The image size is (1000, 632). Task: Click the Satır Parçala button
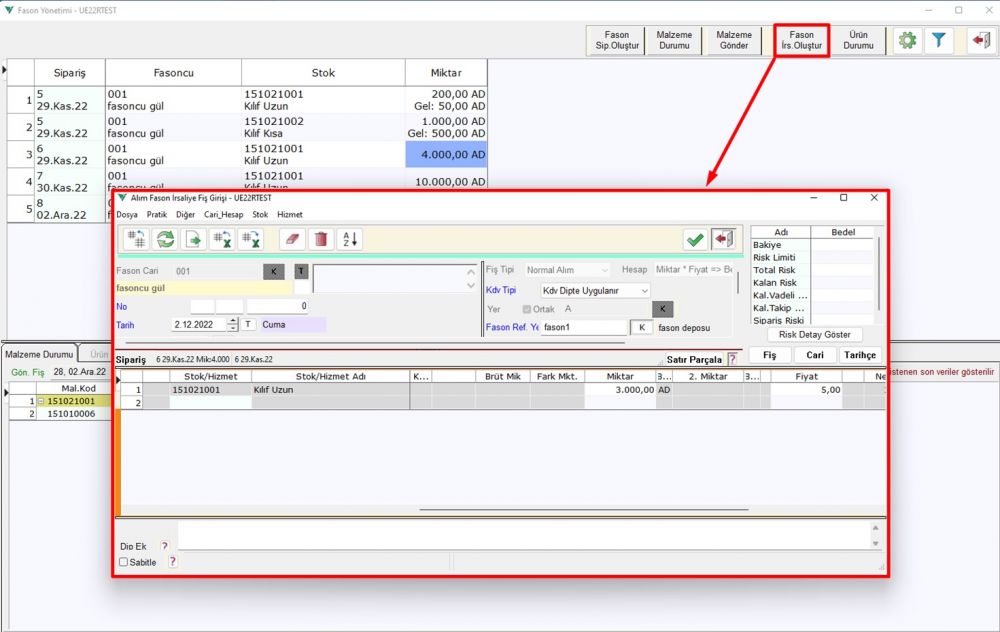coord(693,359)
